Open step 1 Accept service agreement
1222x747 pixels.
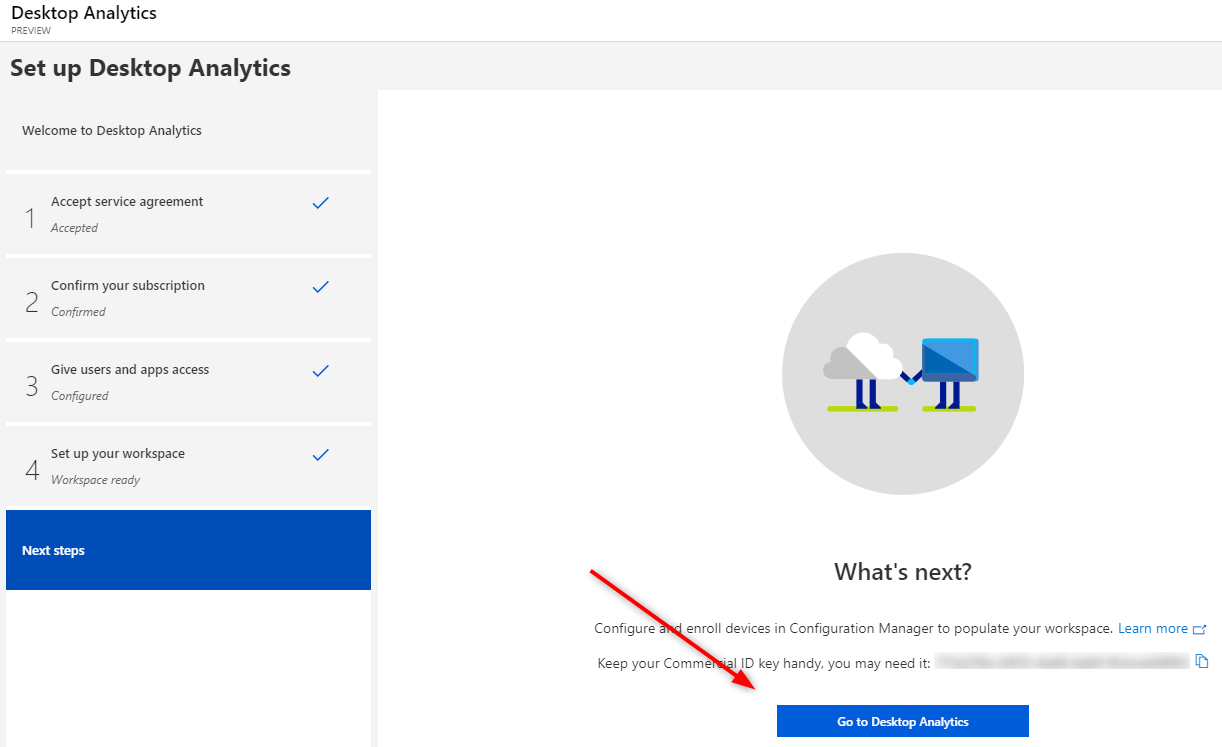188,214
